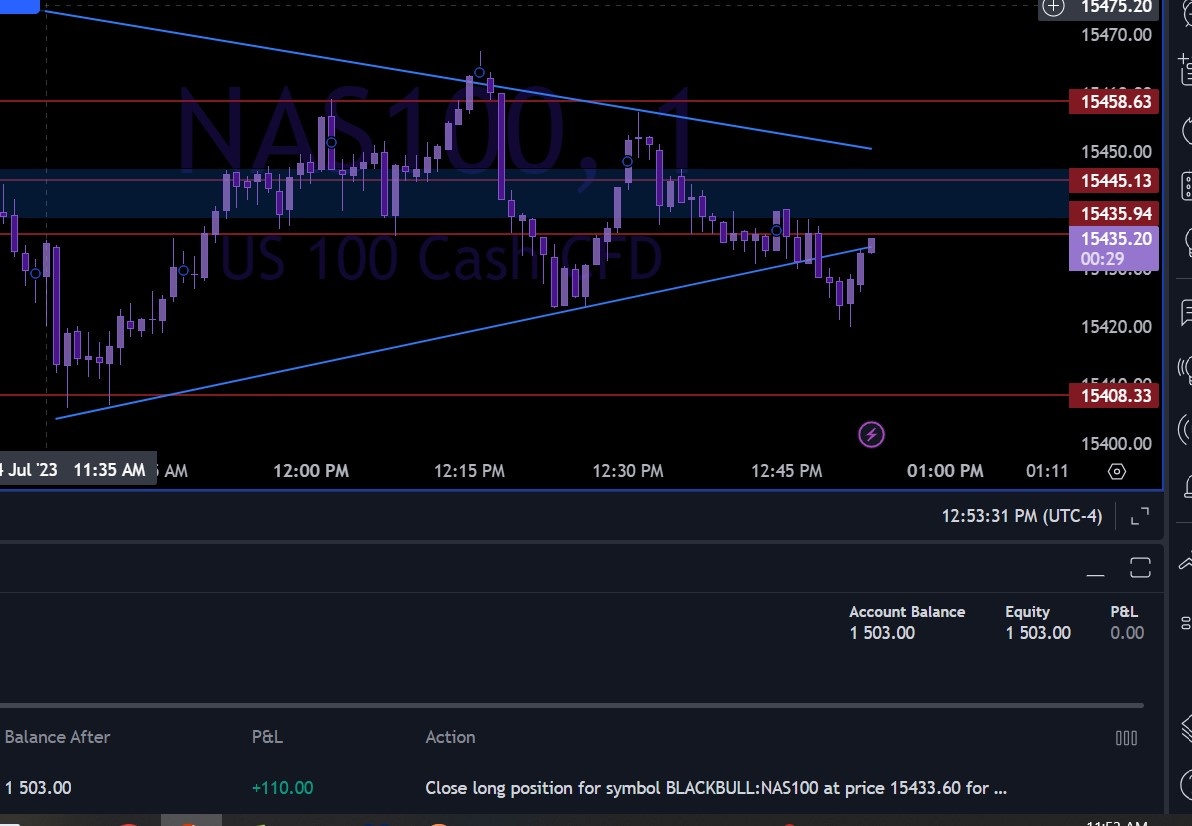
Task: Click the Close long position action row
Action: [x=715, y=788]
